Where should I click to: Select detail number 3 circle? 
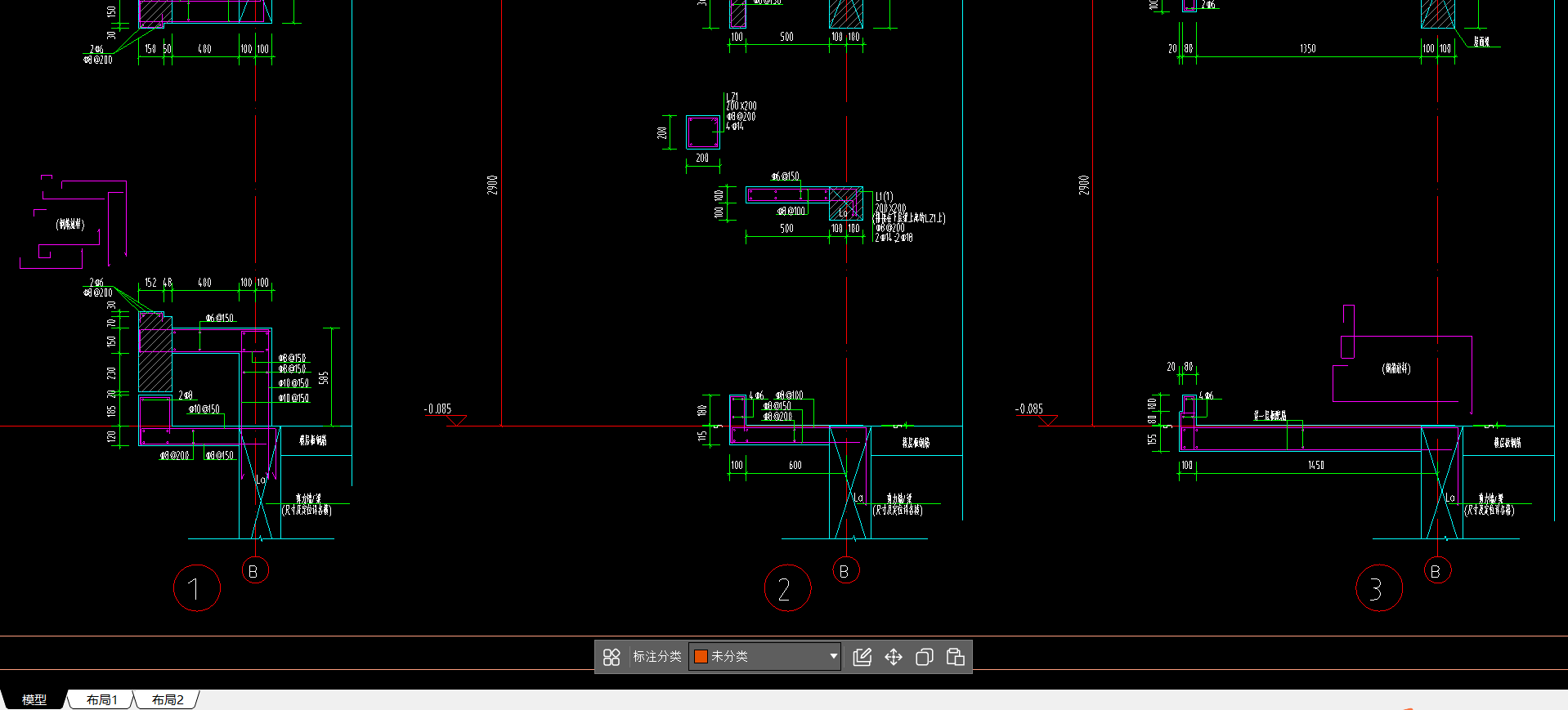[1379, 587]
